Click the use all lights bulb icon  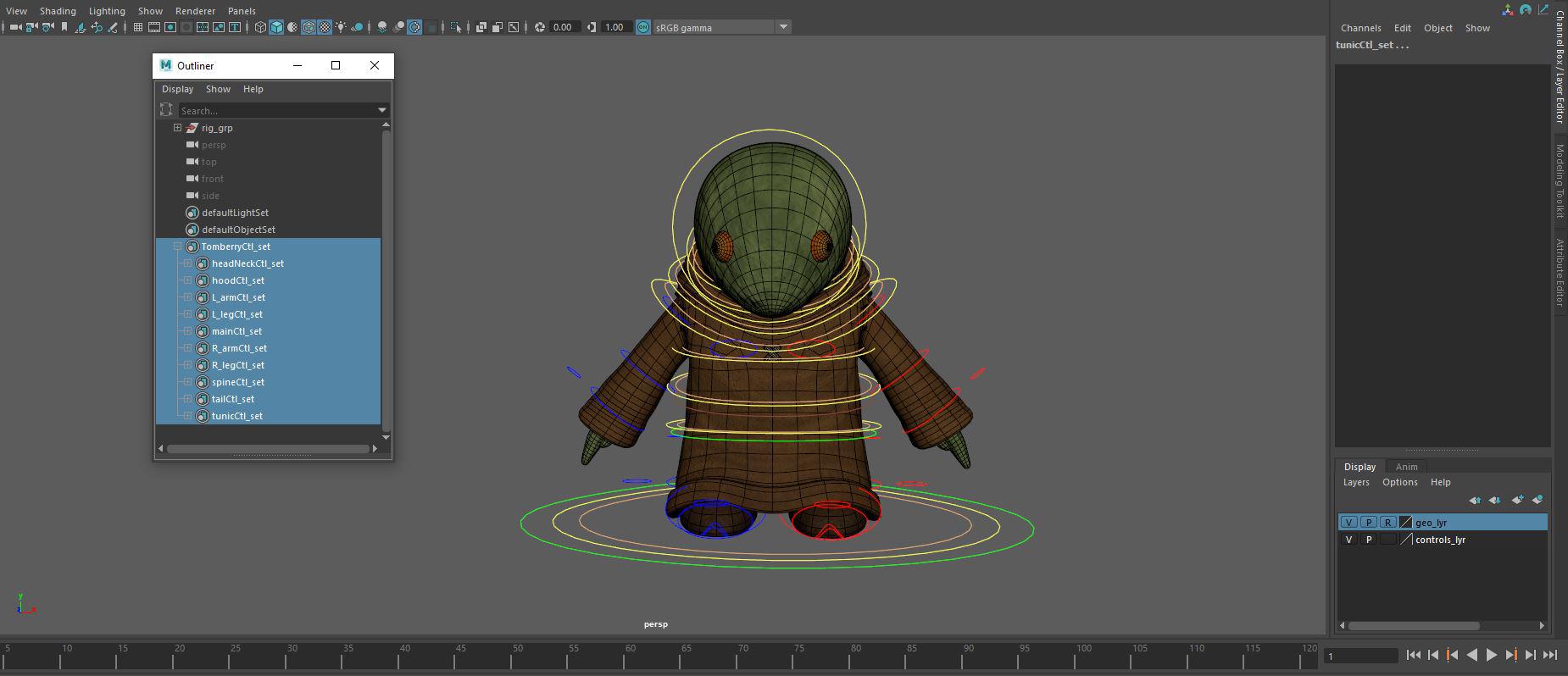click(x=341, y=27)
